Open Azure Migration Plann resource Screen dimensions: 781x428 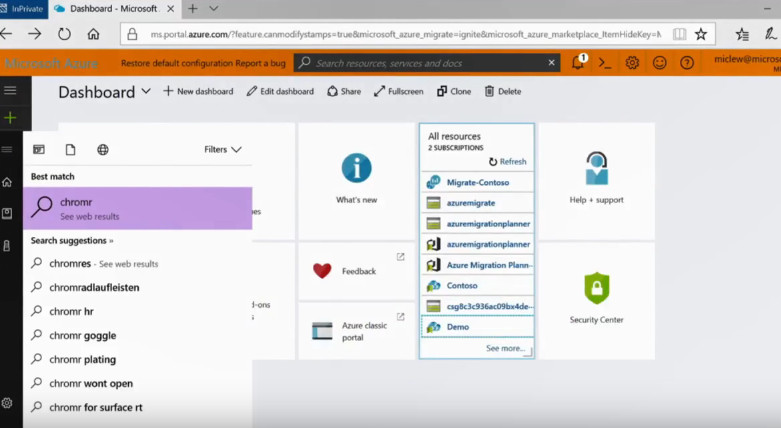point(477,265)
